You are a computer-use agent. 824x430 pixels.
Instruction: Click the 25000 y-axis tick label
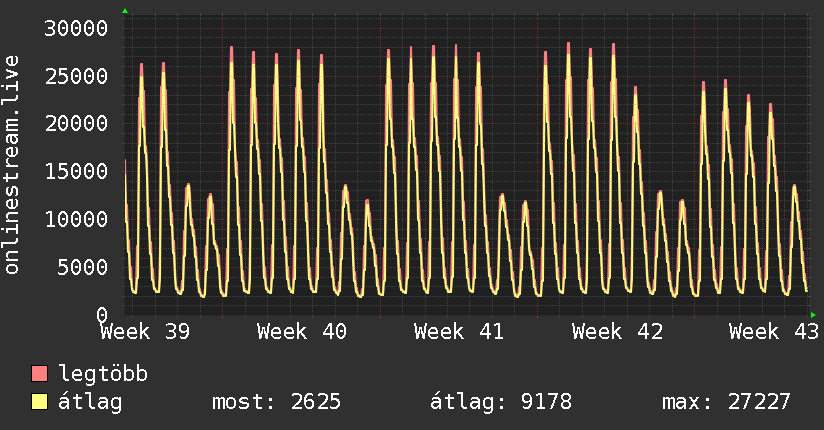click(x=76, y=76)
